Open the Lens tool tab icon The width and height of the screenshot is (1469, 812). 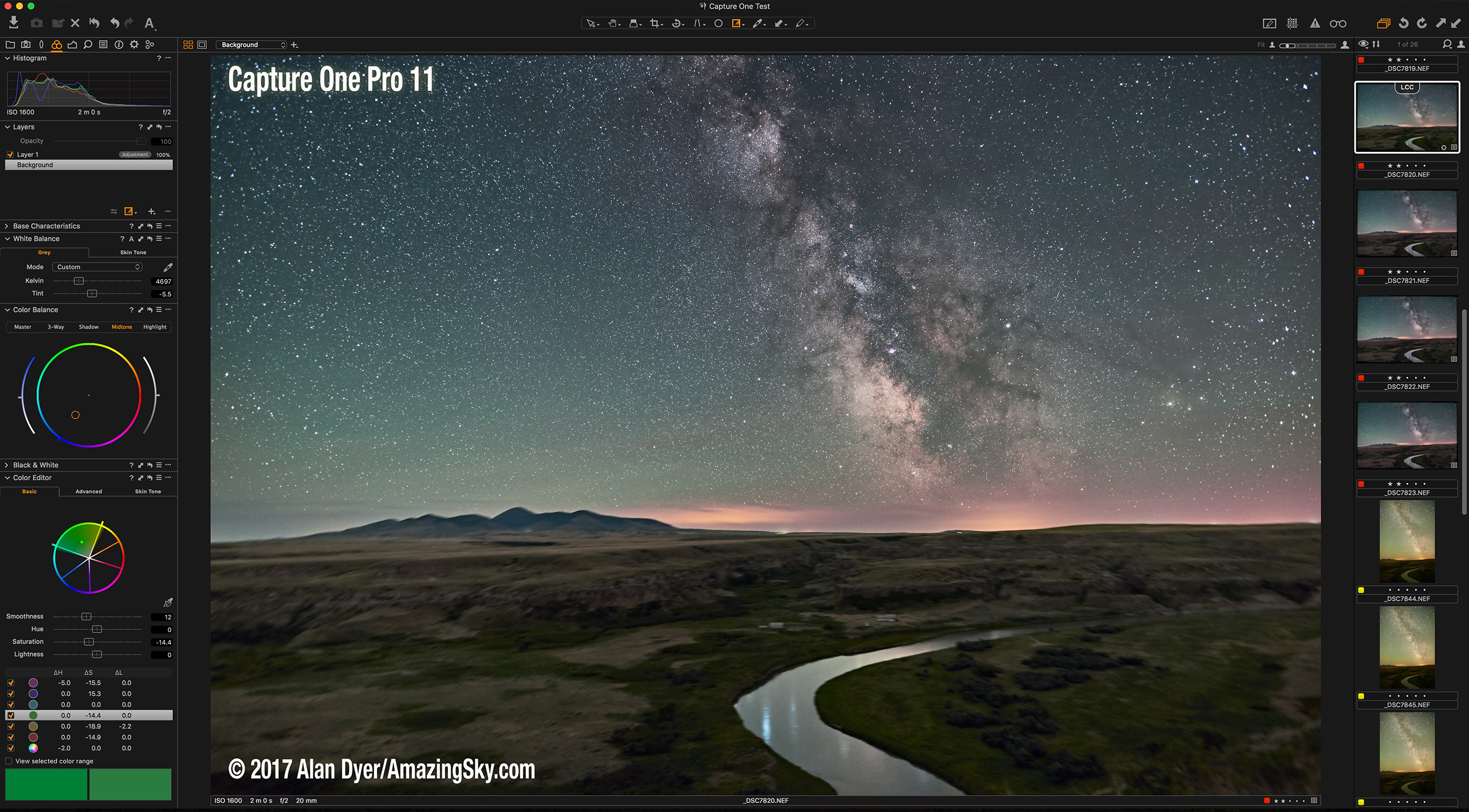point(41,45)
